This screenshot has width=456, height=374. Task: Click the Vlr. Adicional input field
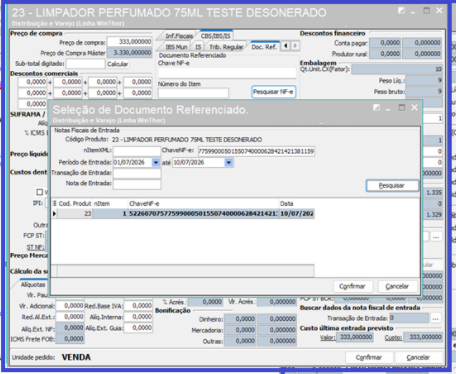(x=70, y=306)
